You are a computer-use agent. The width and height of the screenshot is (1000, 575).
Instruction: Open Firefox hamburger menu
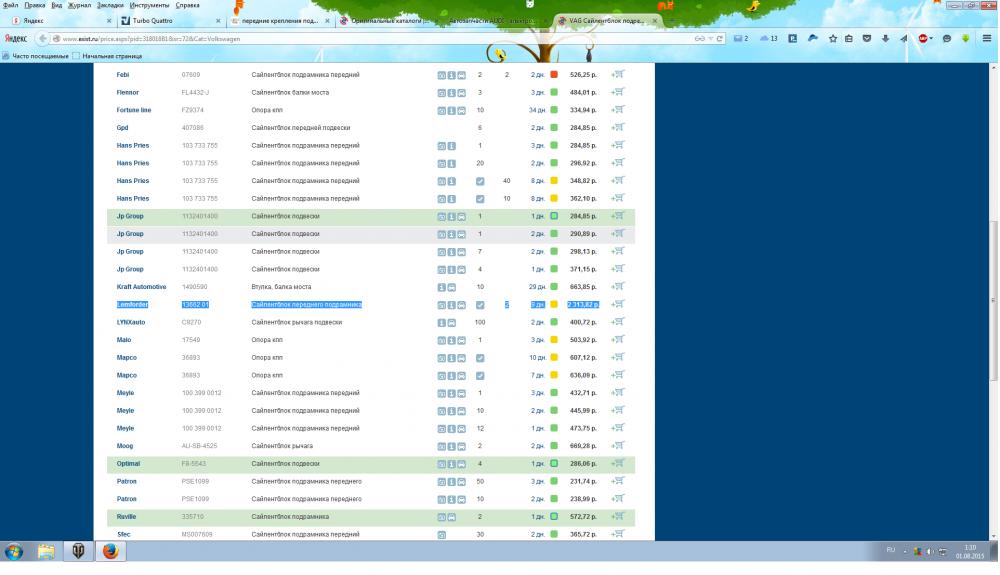click(986, 39)
